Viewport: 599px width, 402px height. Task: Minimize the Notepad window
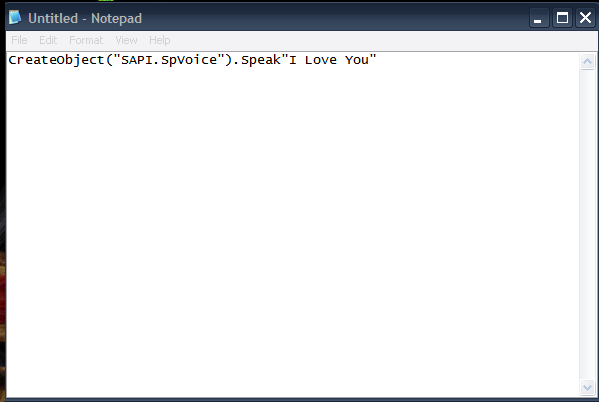click(x=539, y=18)
